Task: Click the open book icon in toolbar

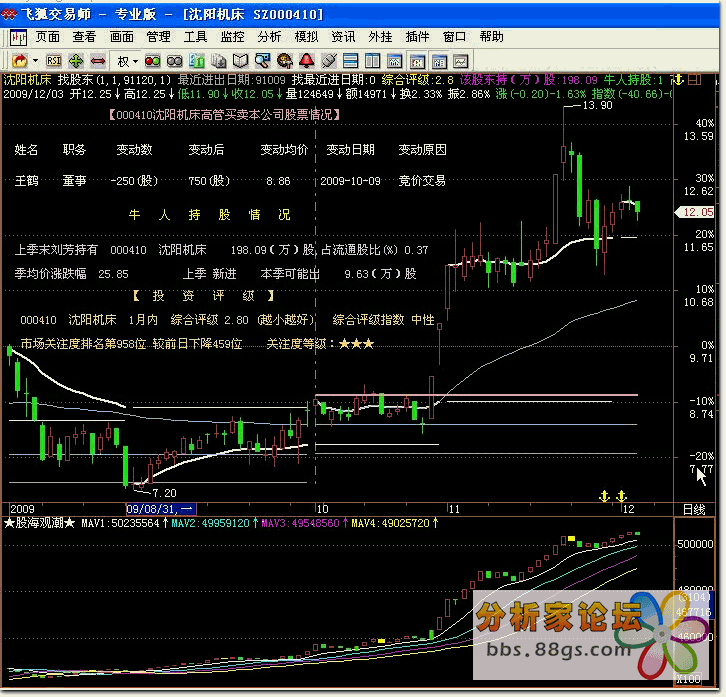Action: pyautogui.click(x=239, y=60)
